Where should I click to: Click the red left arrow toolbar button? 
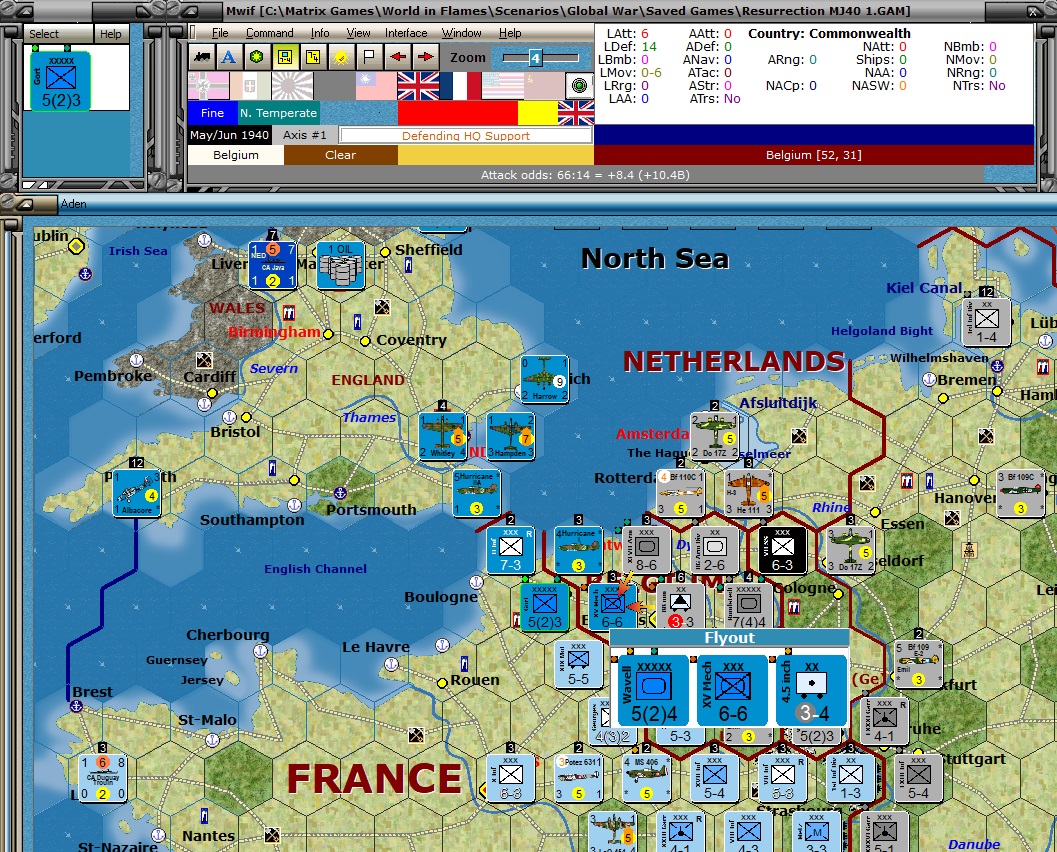pyautogui.click(x=398, y=57)
